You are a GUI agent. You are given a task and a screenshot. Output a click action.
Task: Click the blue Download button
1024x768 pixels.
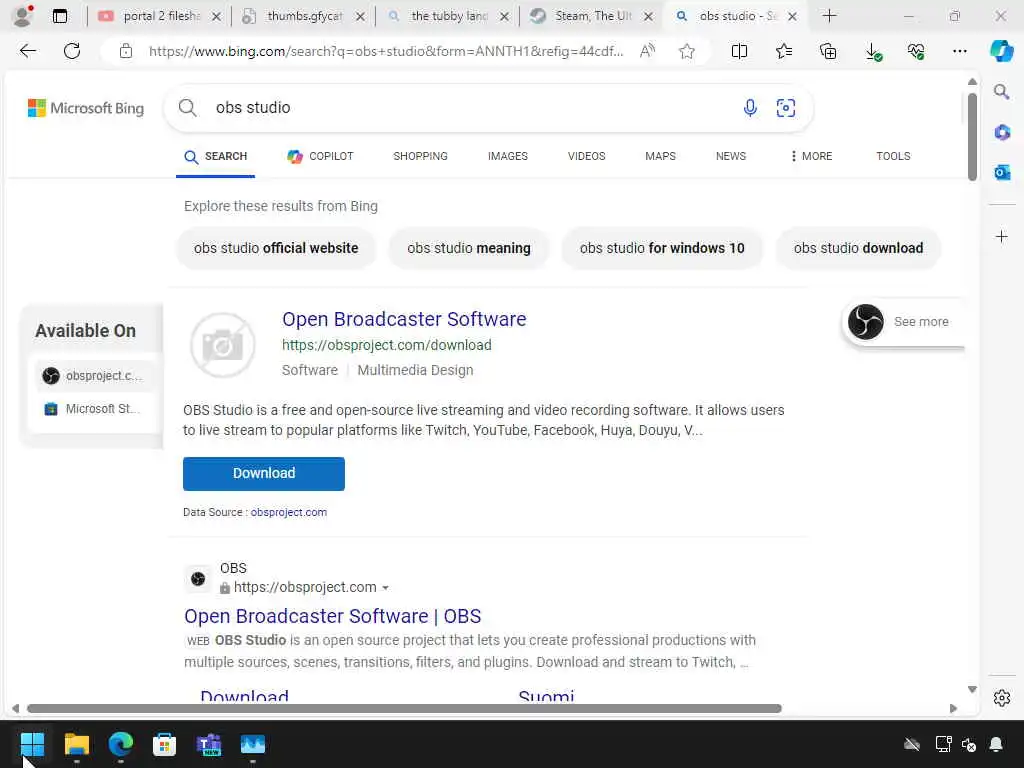click(264, 473)
